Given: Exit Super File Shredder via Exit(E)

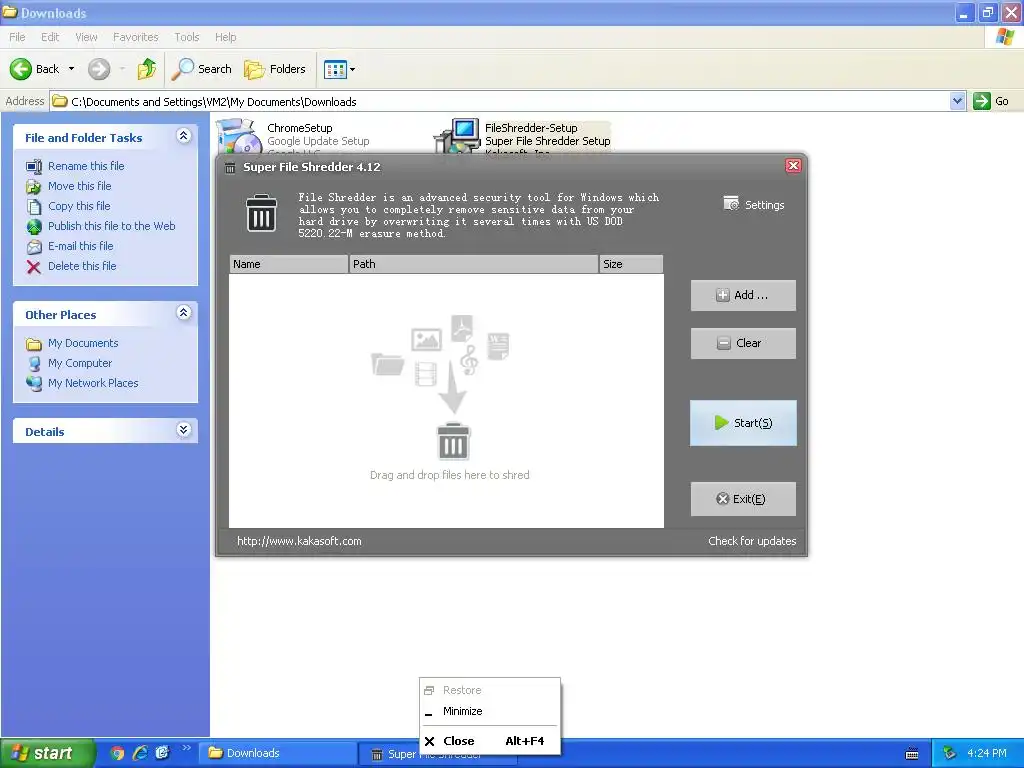Looking at the screenshot, I should point(743,499).
